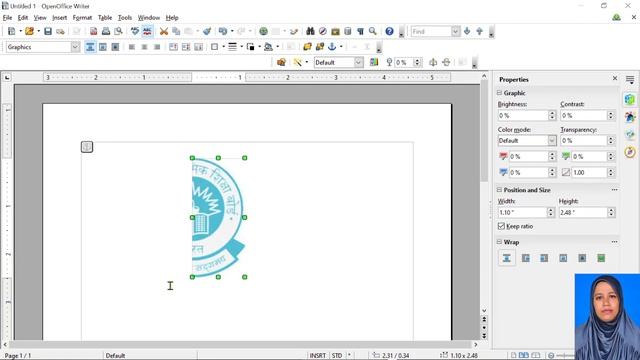Image resolution: width=640 pixels, height=360 pixels.
Task: Select Wrap None option in sidebar
Action: 507,258
